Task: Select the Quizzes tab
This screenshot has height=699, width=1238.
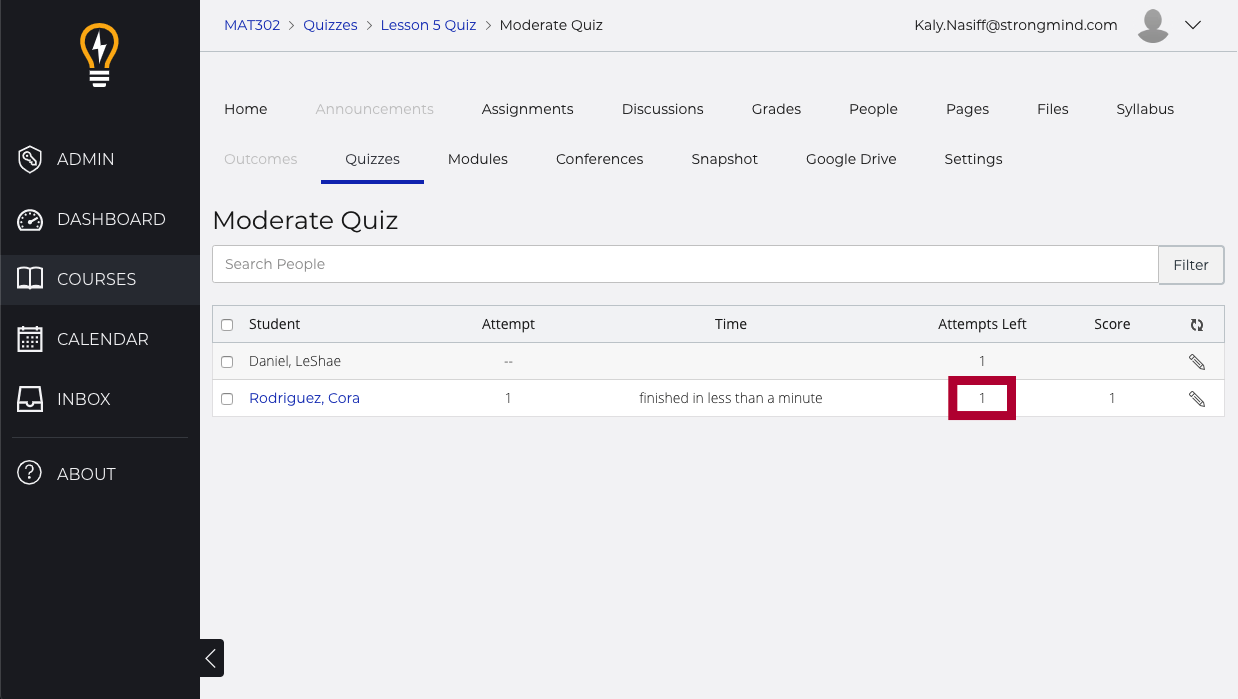Action: [x=372, y=159]
